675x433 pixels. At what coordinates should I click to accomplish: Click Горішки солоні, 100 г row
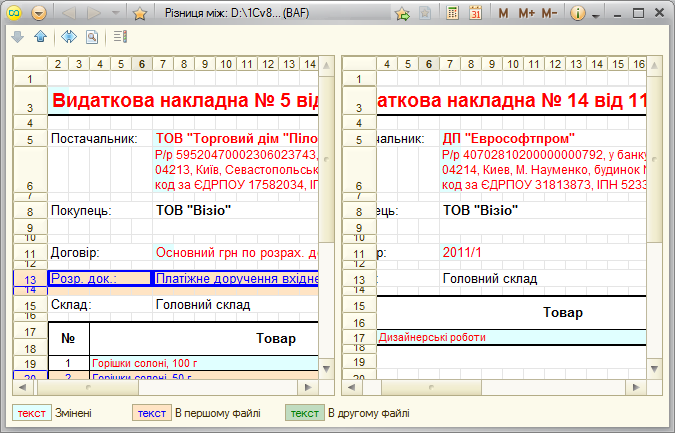(204, 363)
